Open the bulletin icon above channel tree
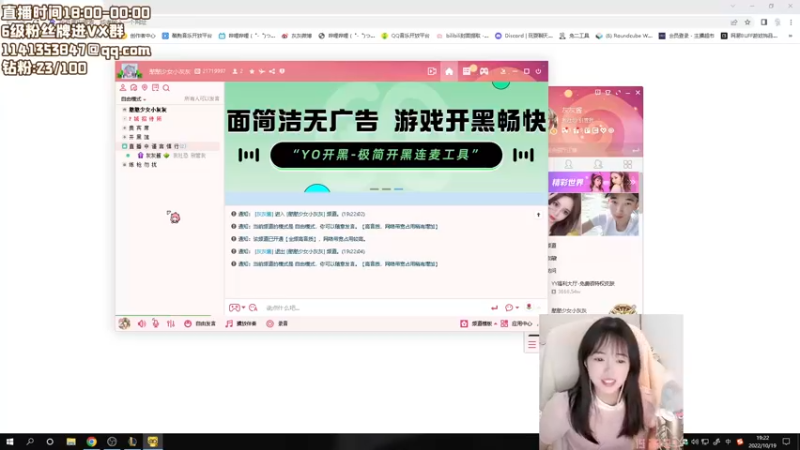 click(x=155, y=88)
